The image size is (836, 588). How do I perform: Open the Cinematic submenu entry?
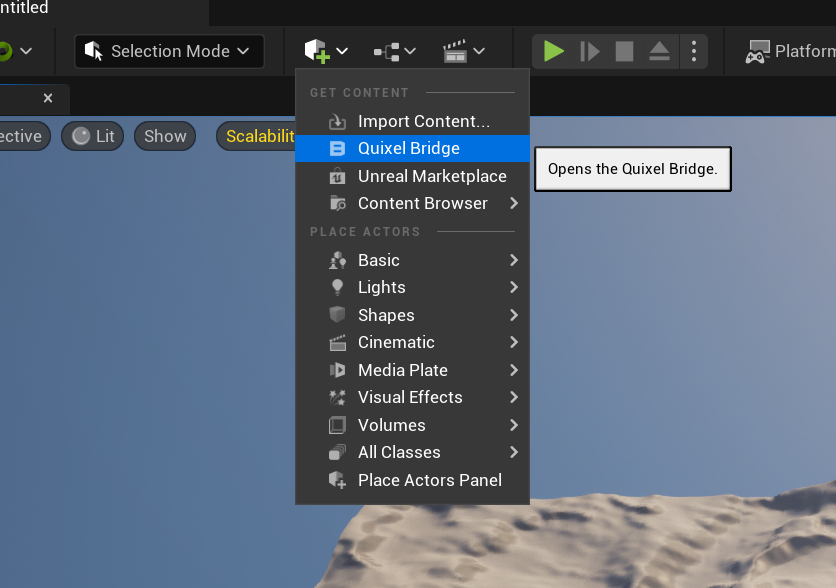[413, 342]
